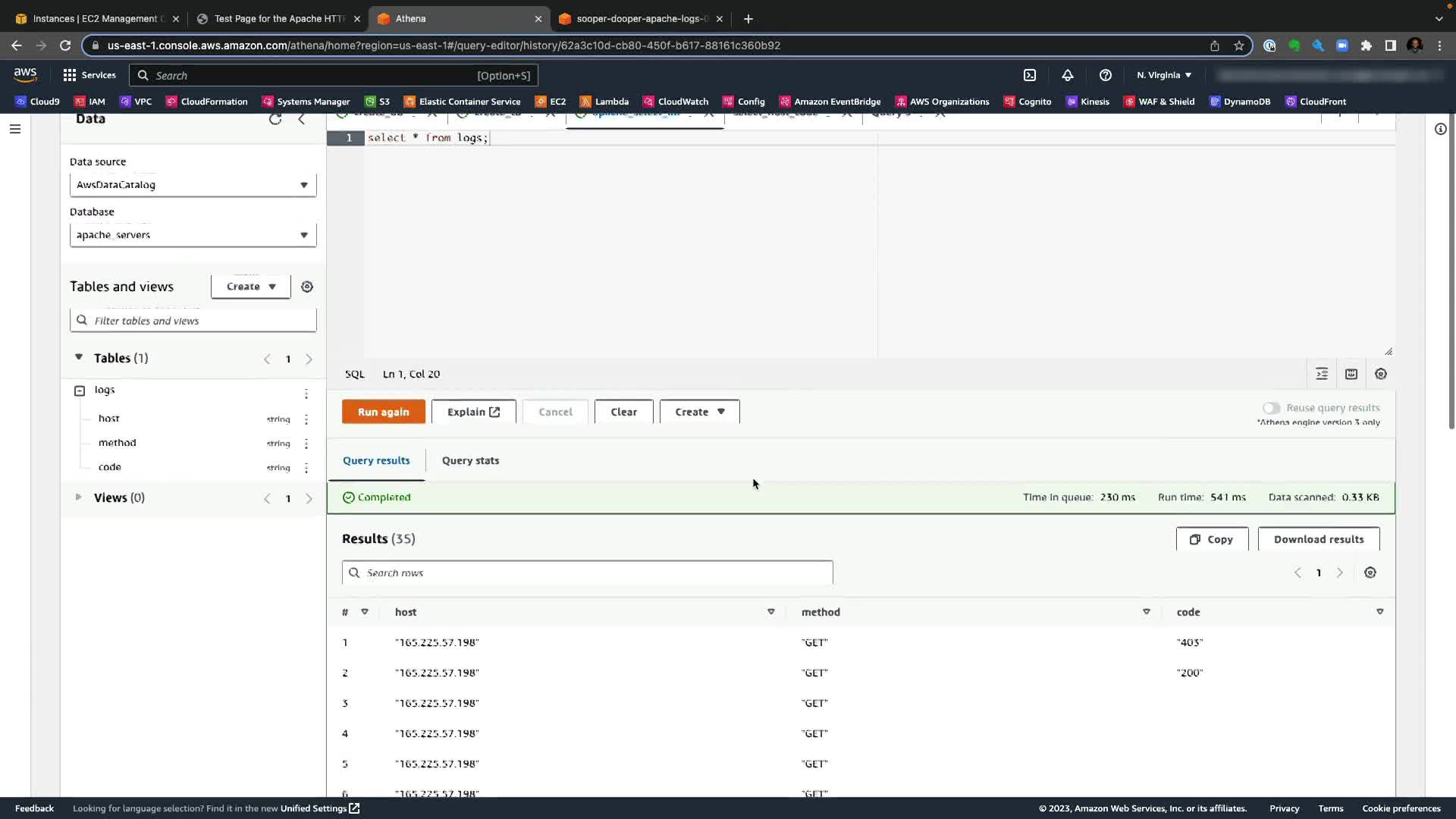
Task: Switch to Query stats tab
Action: pos(470,460)
